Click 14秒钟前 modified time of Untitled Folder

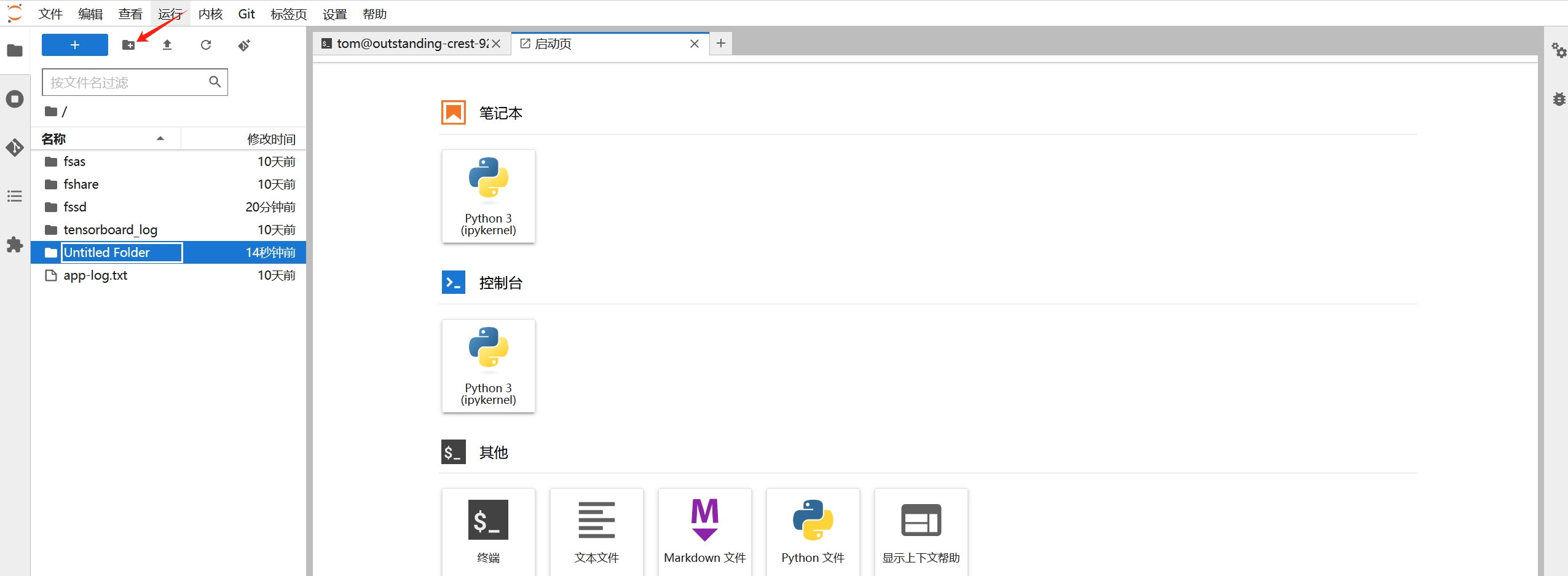pyautogui.click(x=270, y=253)
